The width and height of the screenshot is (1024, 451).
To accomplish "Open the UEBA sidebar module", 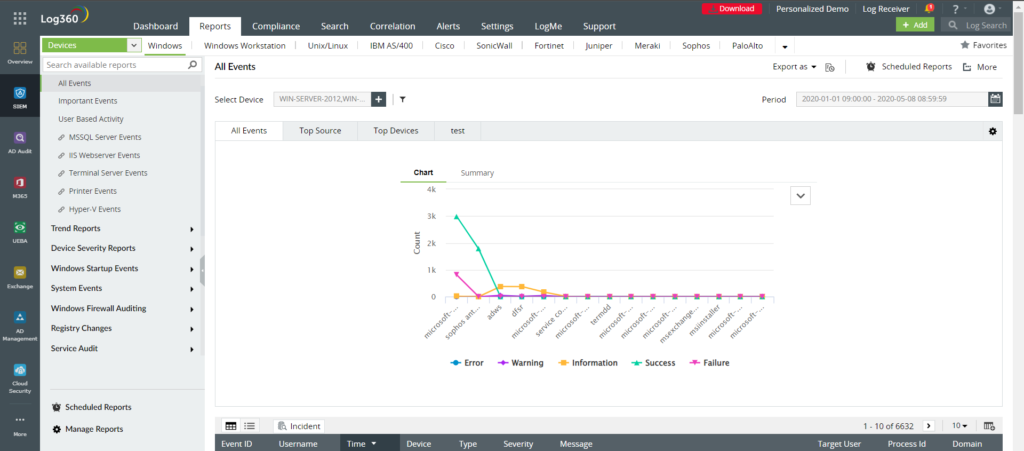I will coord(20,231).
